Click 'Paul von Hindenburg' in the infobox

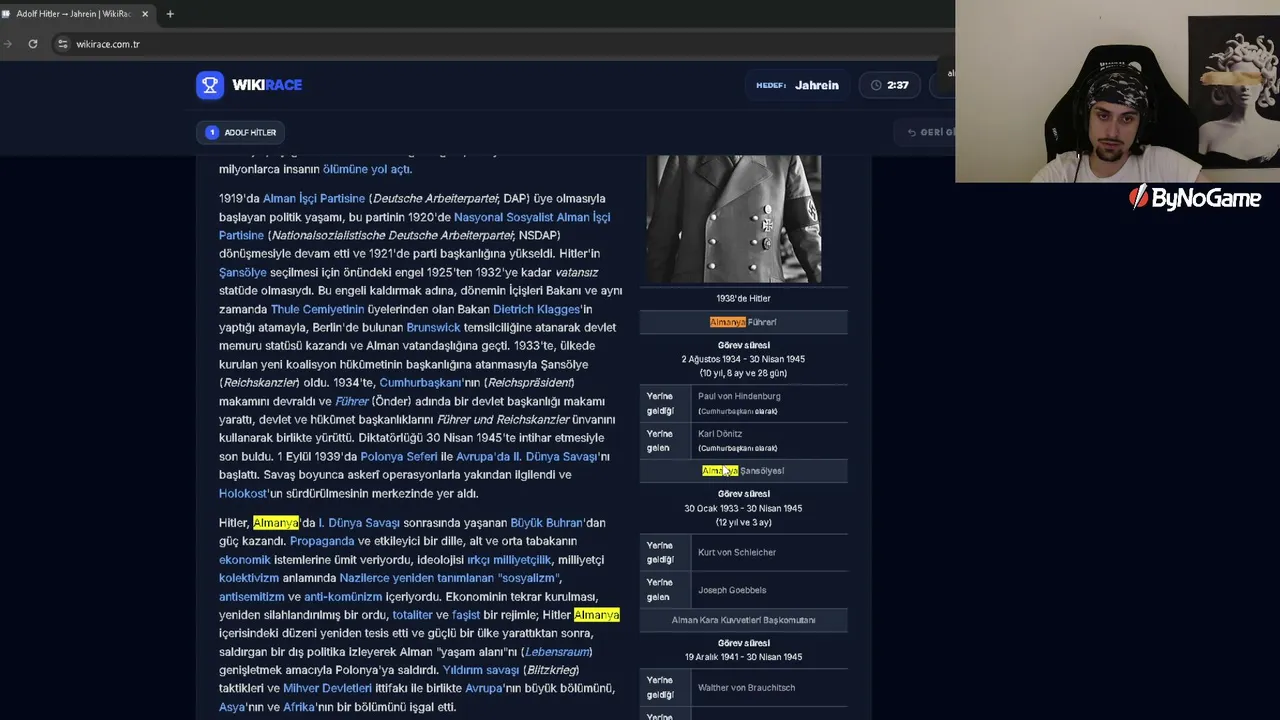click(739, 396)
